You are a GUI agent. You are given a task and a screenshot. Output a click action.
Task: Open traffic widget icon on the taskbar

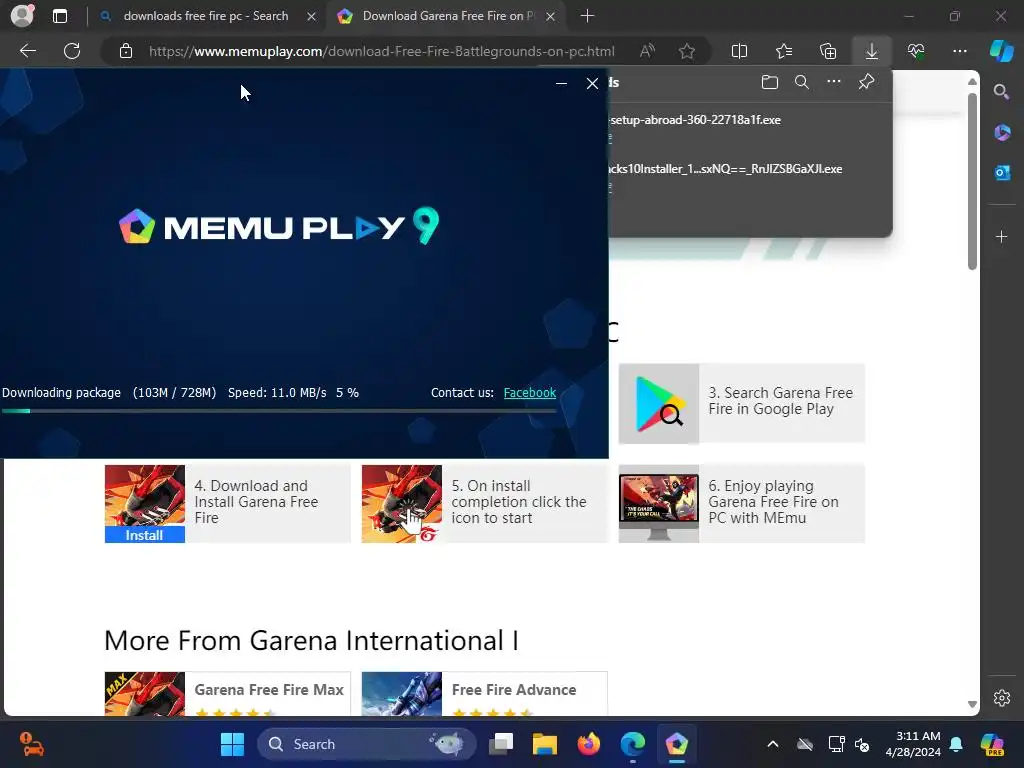[x=31, y=744]
